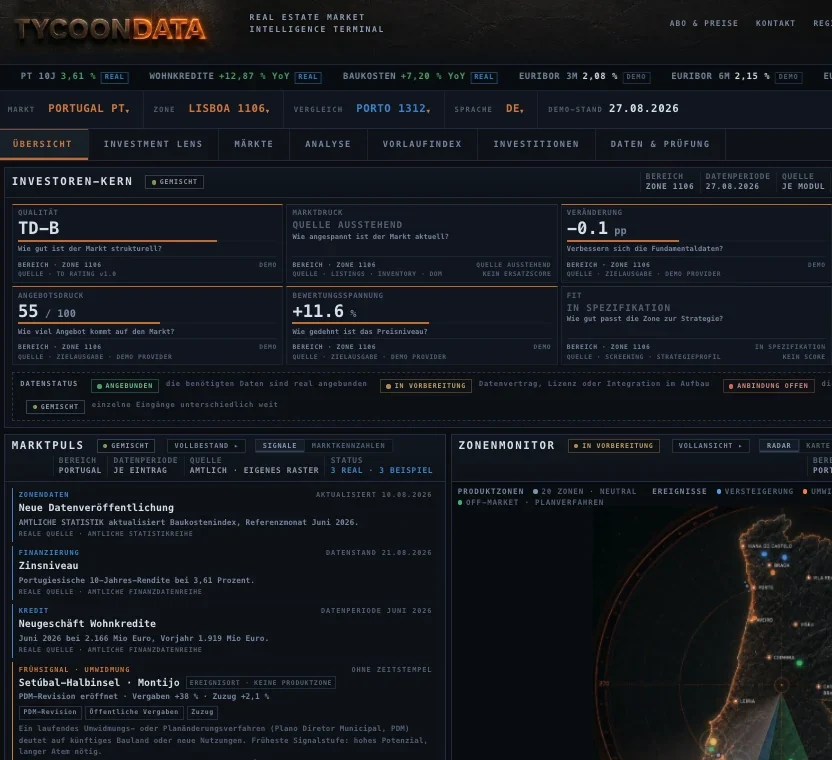Click the REAL badge beside Baukosten ticker
Viewport: 832px width, 760px height.
483,77
